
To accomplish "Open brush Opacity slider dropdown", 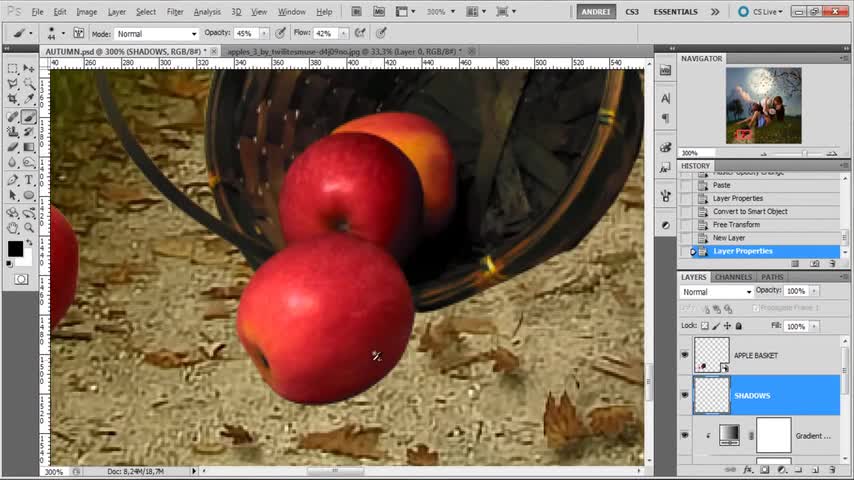I will [x=264, y=34].
